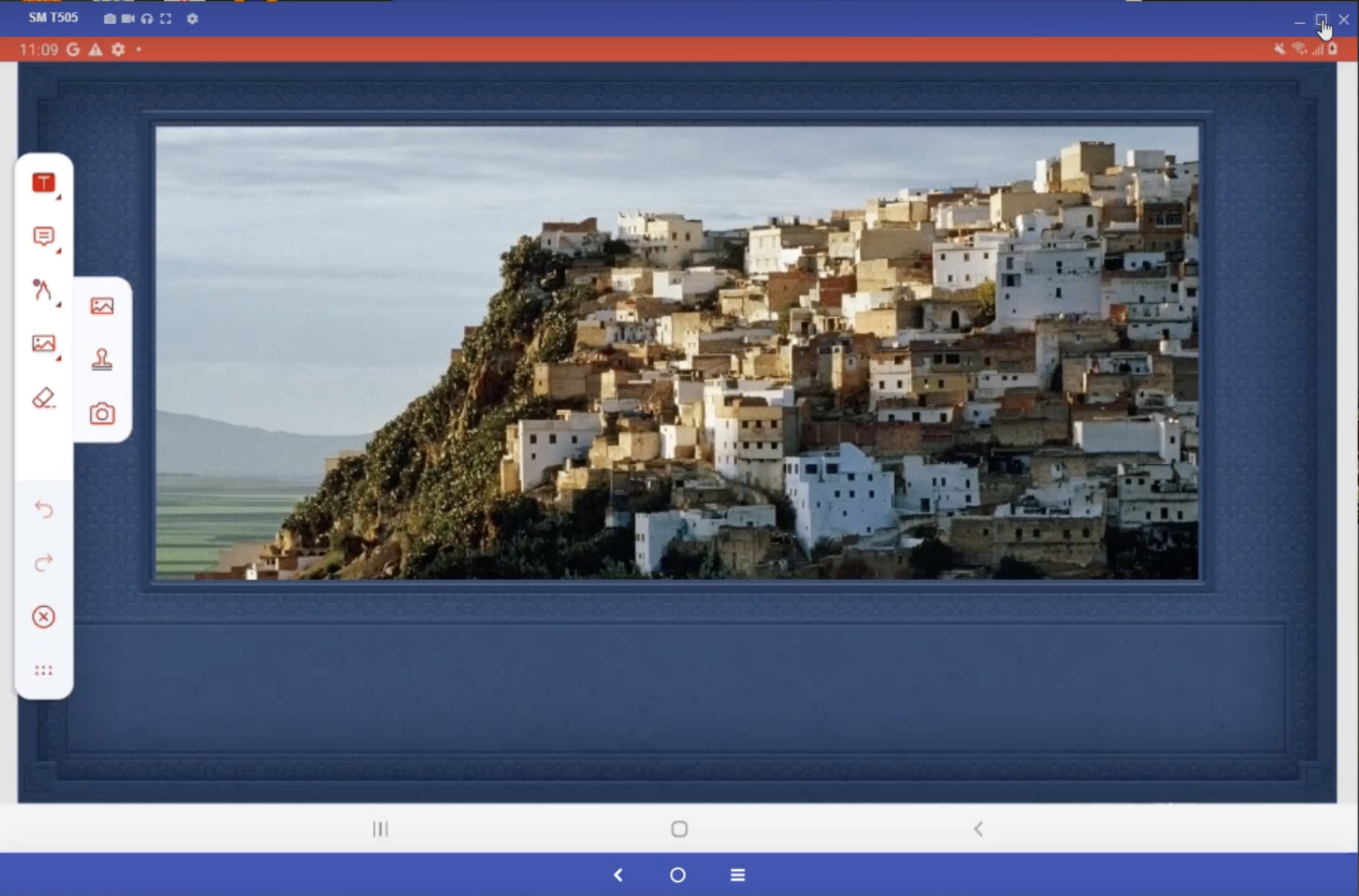The image size is (1359, 896).
Task: Open camera option in flyout
Action: (x=102, y=414)
